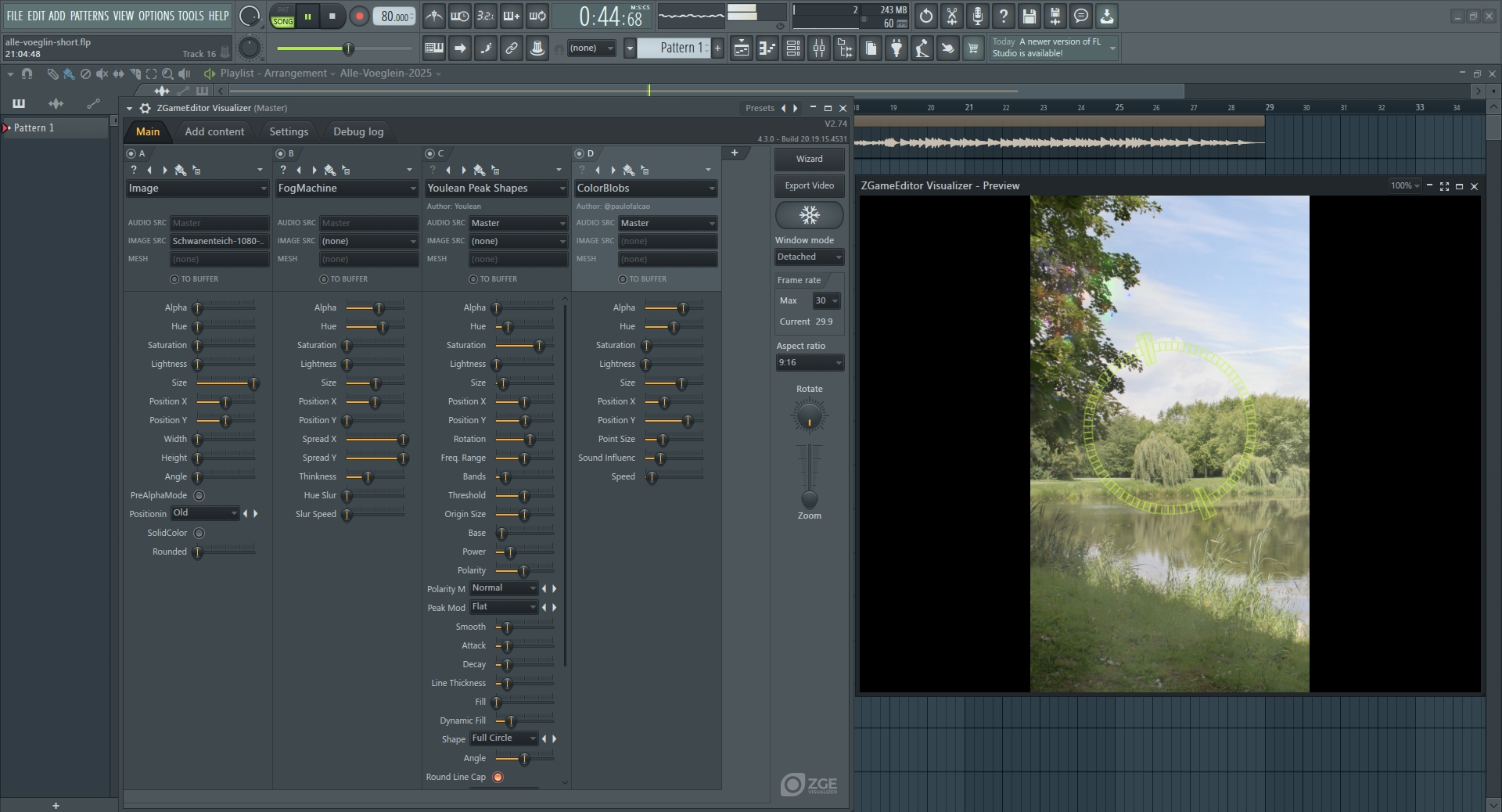1502x812 pixels.
Task: Switch to the Add content tab
Action: point(214,131)
